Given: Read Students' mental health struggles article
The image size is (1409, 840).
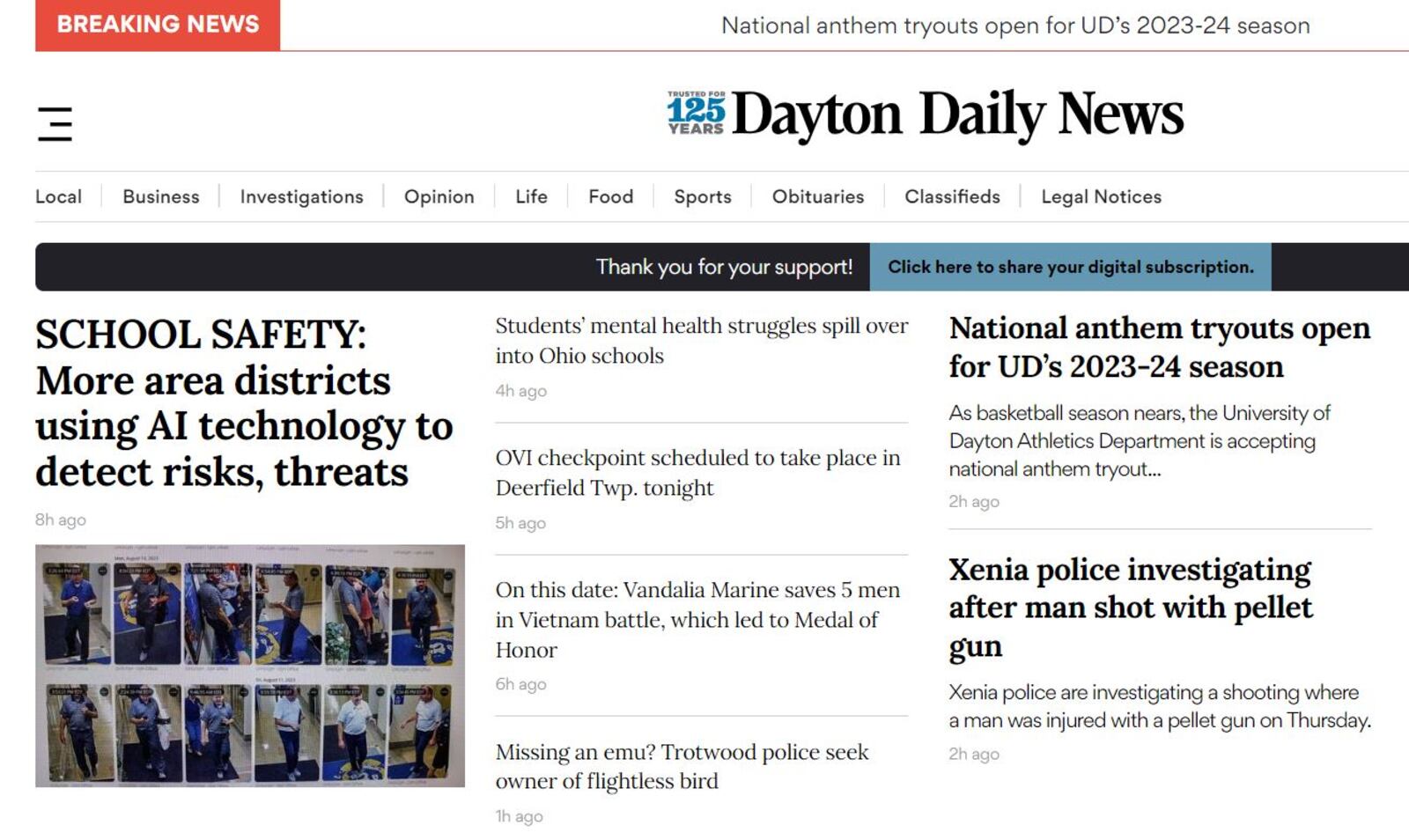Looking at the screenshot, I should pos(702,341).
